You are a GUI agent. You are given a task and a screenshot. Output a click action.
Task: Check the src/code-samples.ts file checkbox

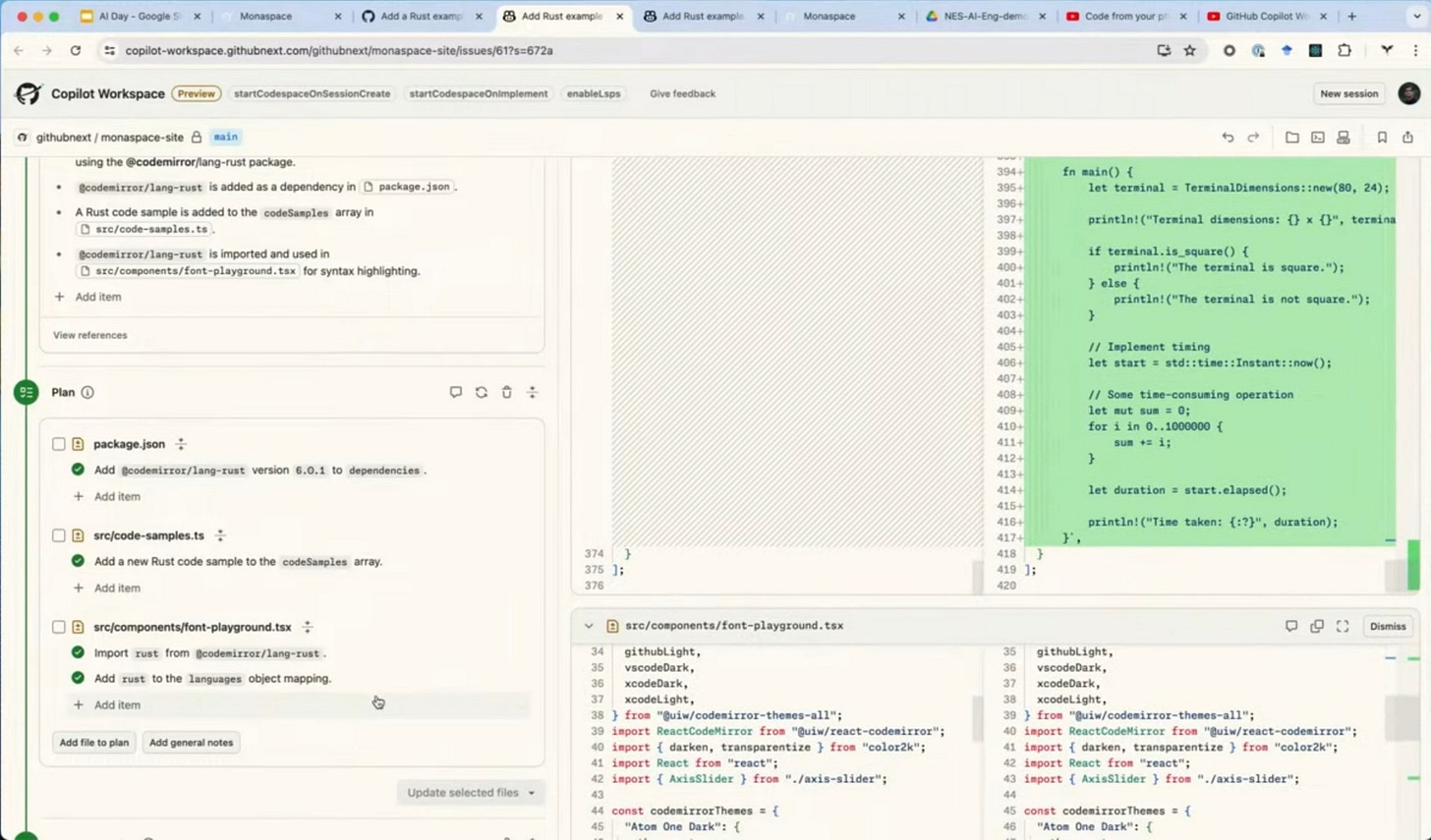point(59,535)
